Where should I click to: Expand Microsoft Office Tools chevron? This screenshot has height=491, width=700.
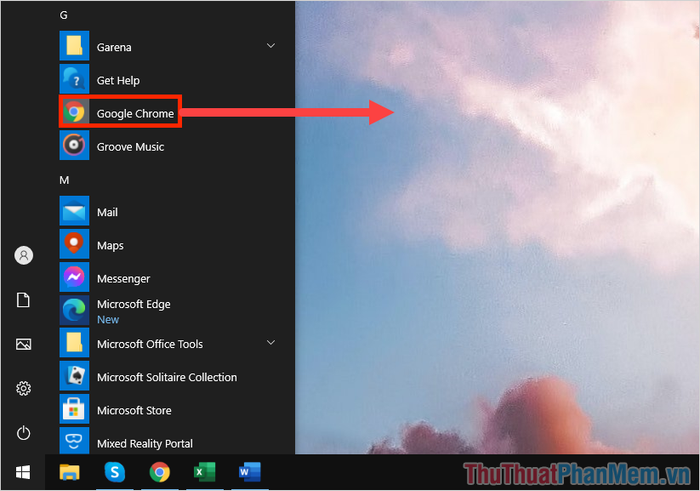pos(271,342)
